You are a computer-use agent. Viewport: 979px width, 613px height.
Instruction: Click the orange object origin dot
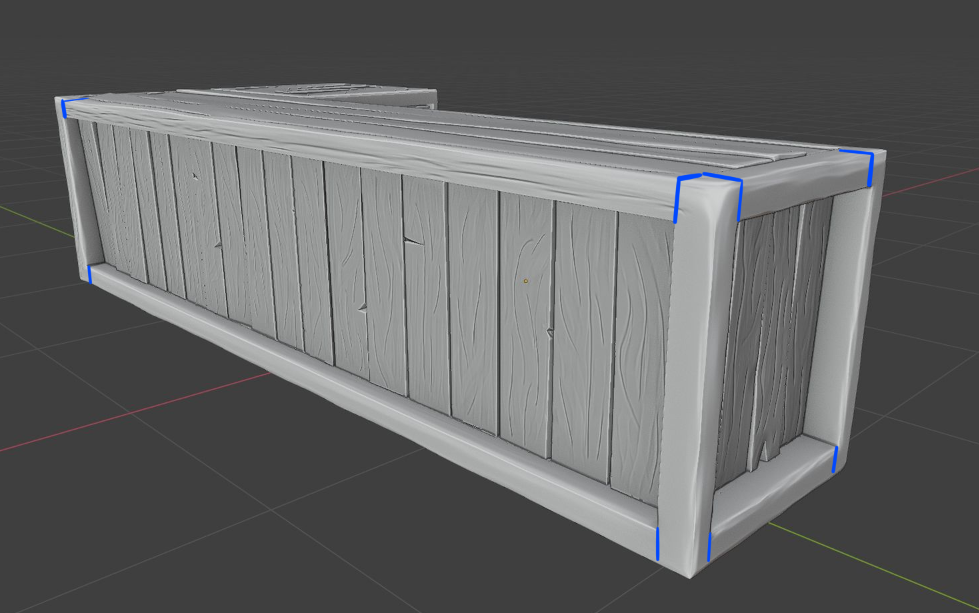coord(526,282)
